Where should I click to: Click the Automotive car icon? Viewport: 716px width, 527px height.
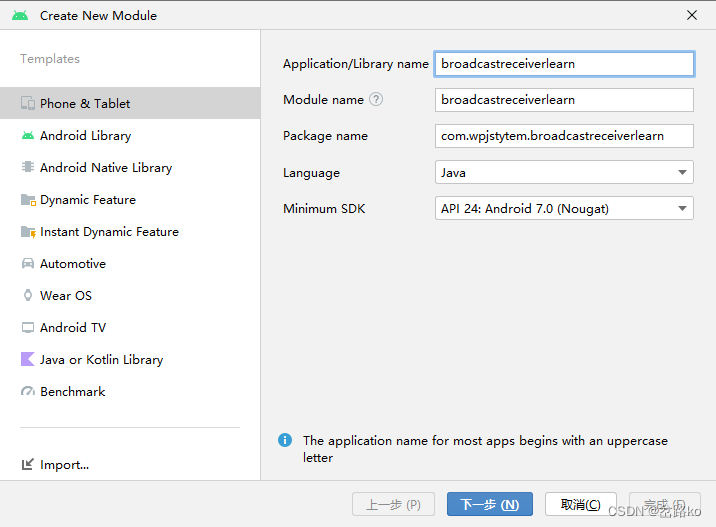[28, 264]
